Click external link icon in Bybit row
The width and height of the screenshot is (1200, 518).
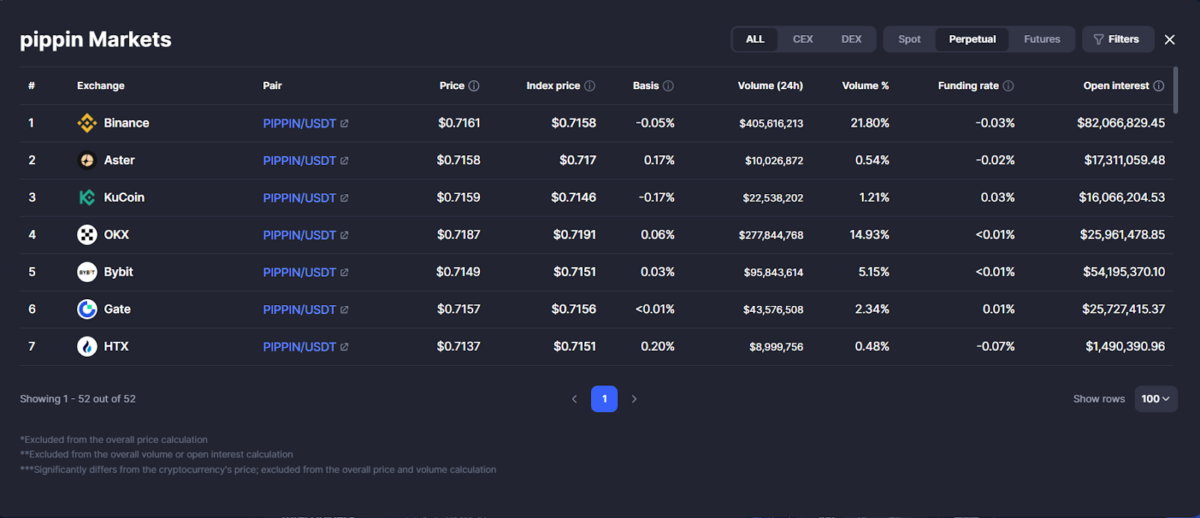tap(345, 272)
